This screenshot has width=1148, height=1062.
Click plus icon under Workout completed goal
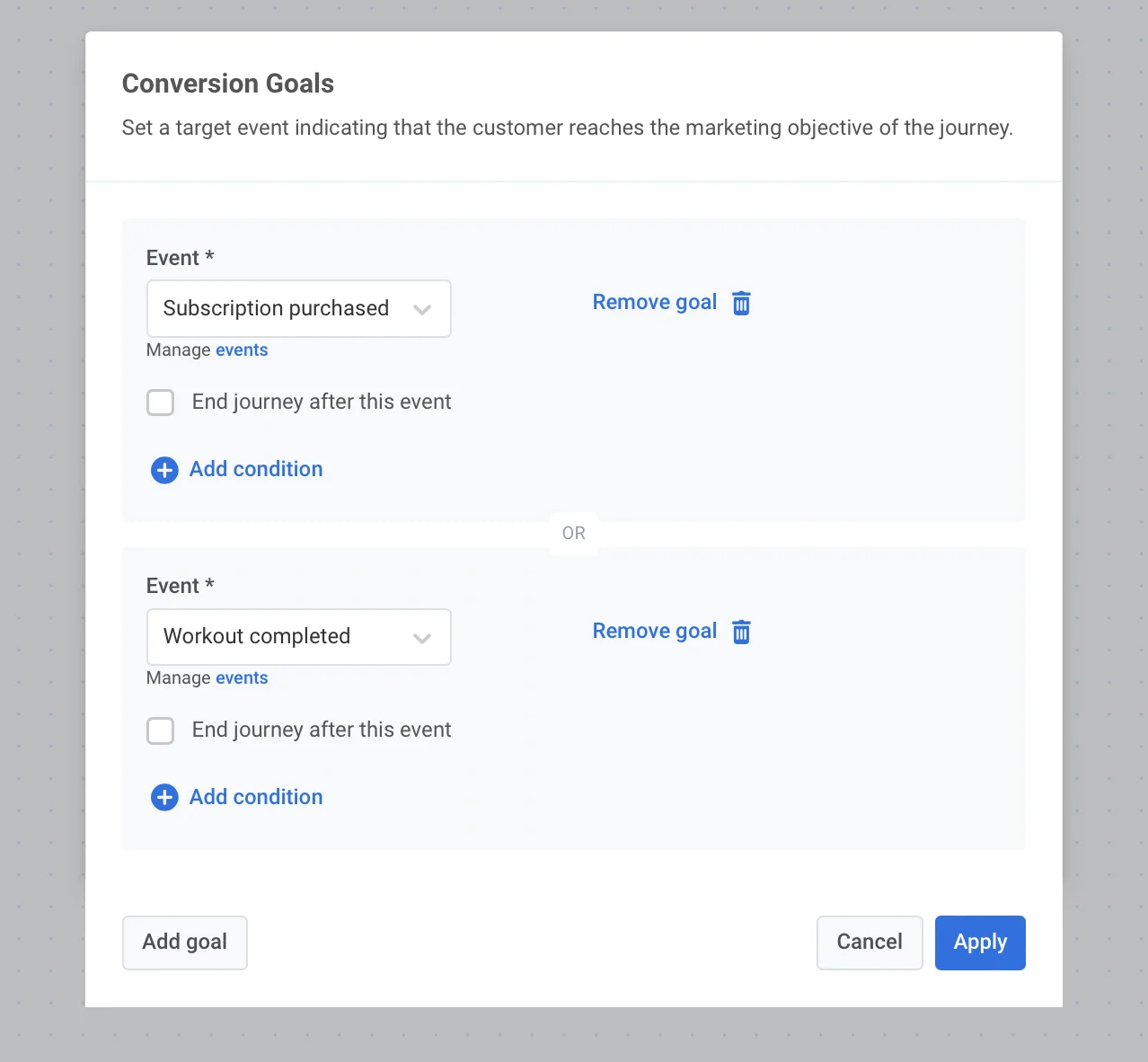tap(164, 798)
